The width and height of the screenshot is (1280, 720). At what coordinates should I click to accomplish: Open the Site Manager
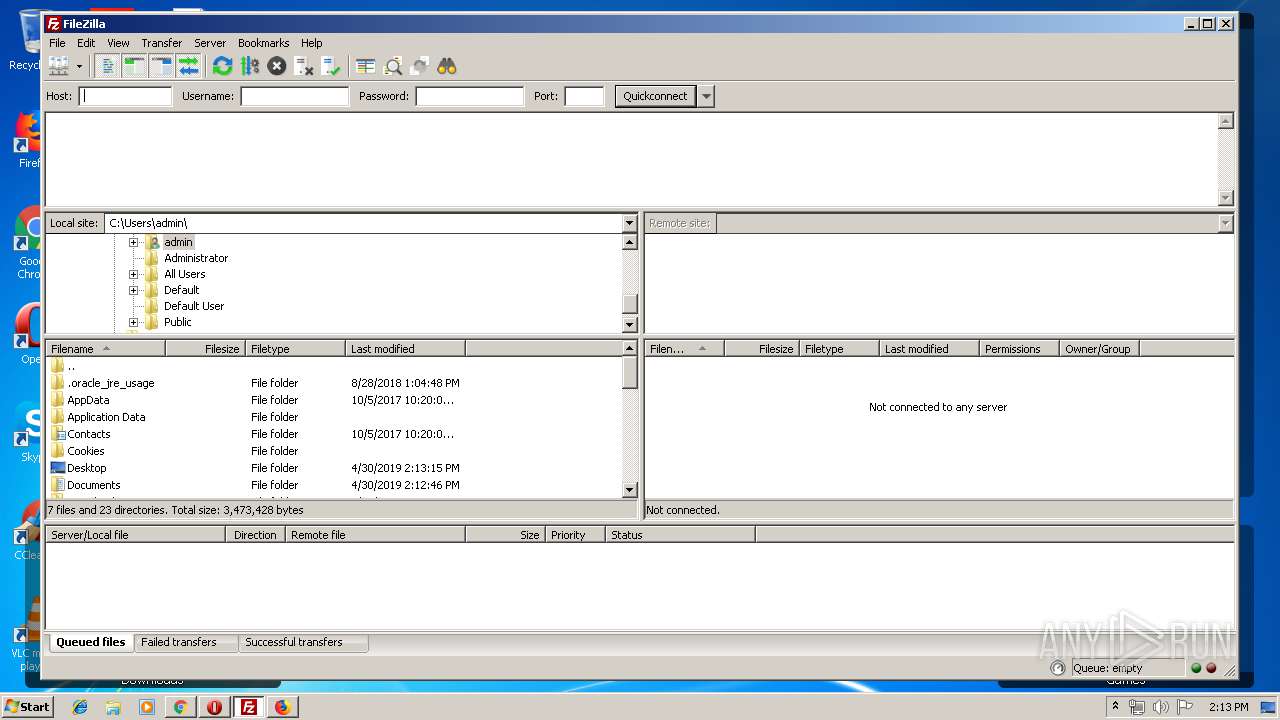tap(59, 66)
